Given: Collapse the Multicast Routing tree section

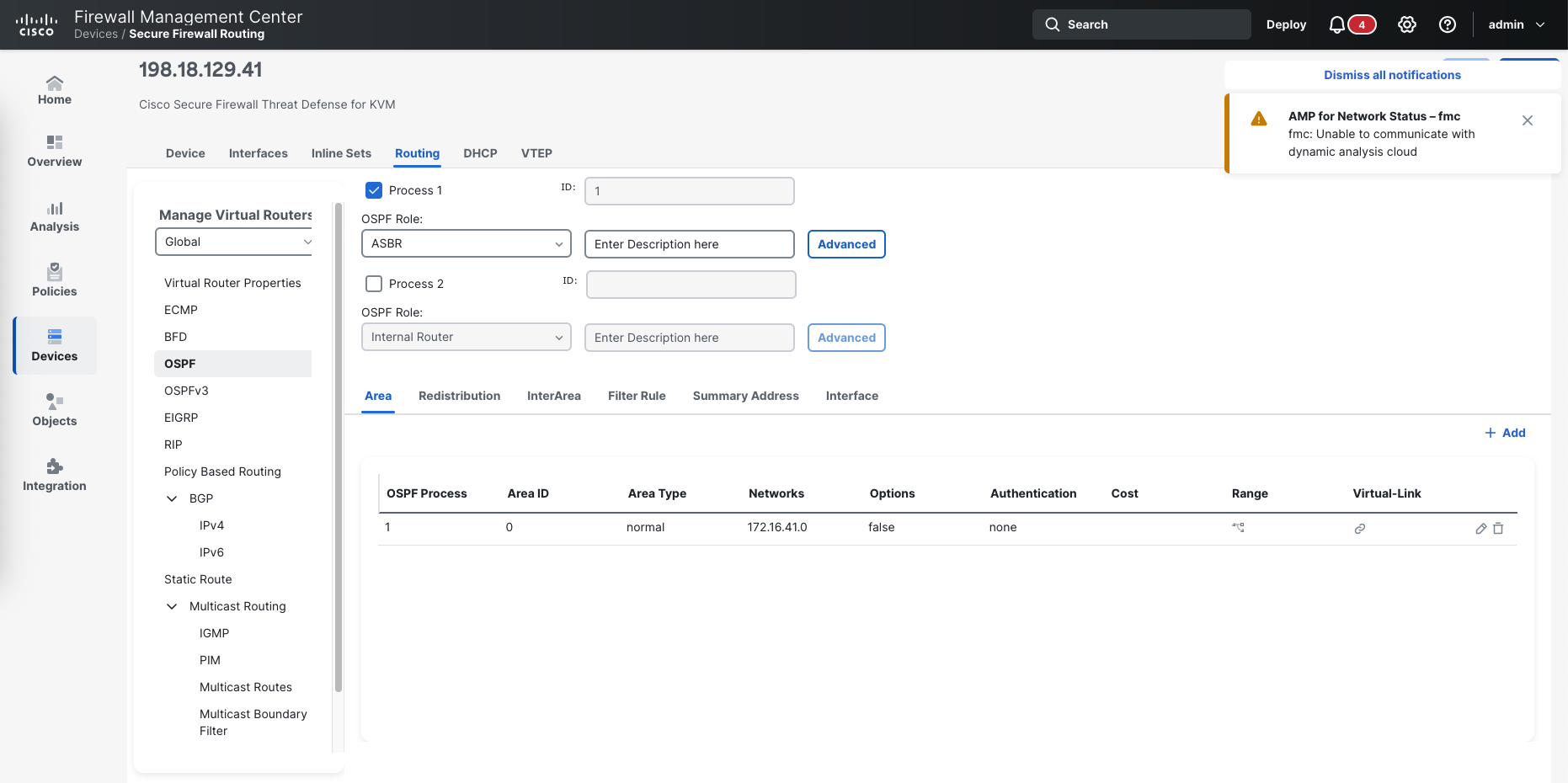Looking at the screenshot, I should pyautogui.click(x=172, y=606).
